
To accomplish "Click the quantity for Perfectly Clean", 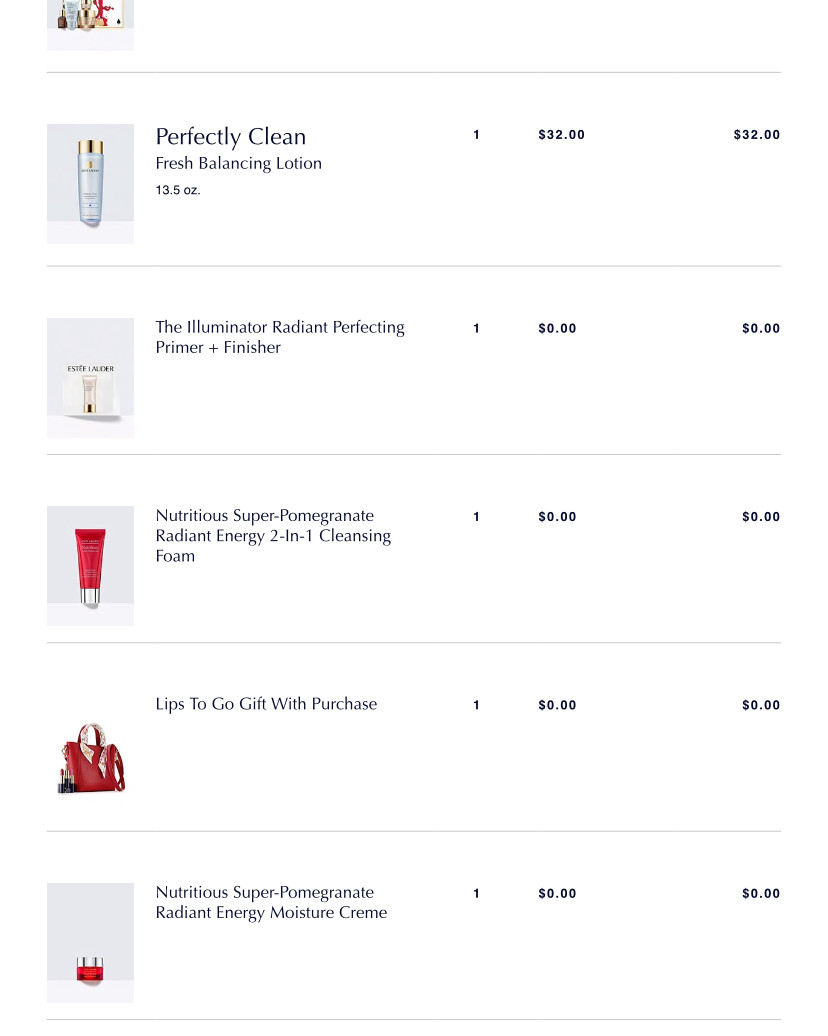I will [x=477, y=135].
